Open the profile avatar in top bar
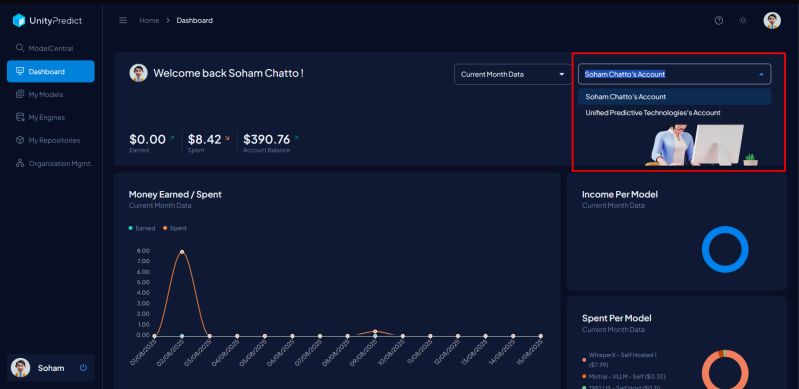799x389 pixels. [x=772, y=20]
